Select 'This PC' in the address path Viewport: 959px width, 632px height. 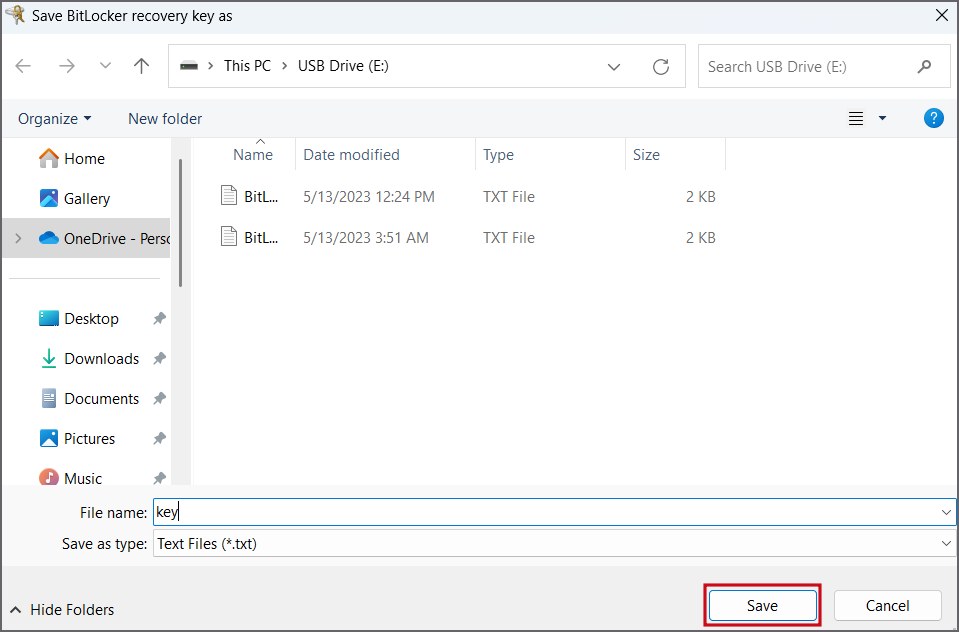tap(247, 66)
